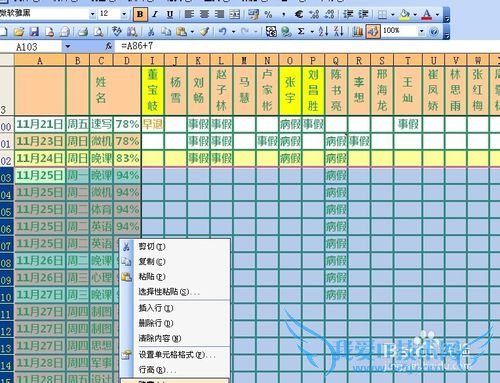
Task: Cut selection using toolbar scissors
Action: point(151,32)
